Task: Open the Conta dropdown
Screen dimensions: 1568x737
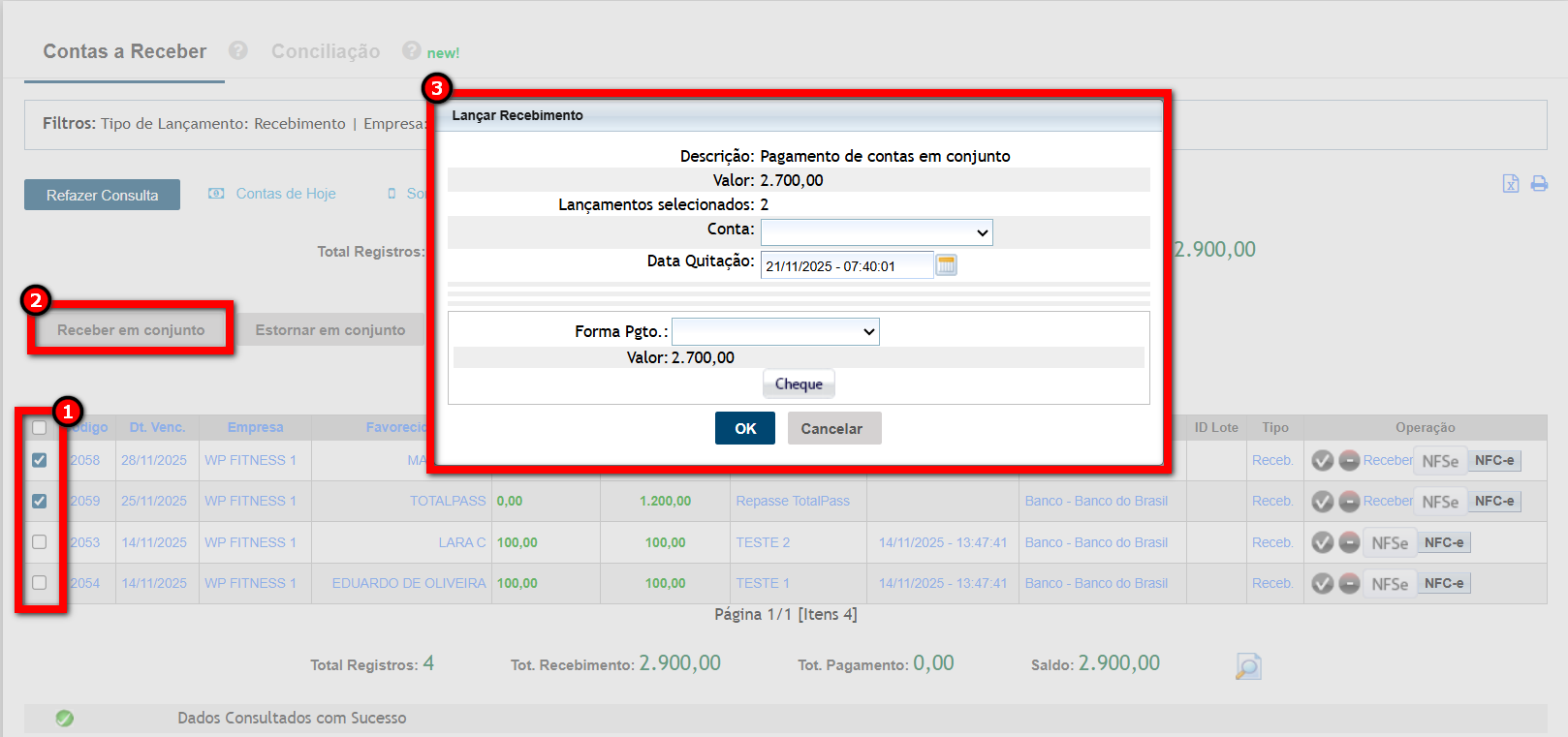Action: 876,232
